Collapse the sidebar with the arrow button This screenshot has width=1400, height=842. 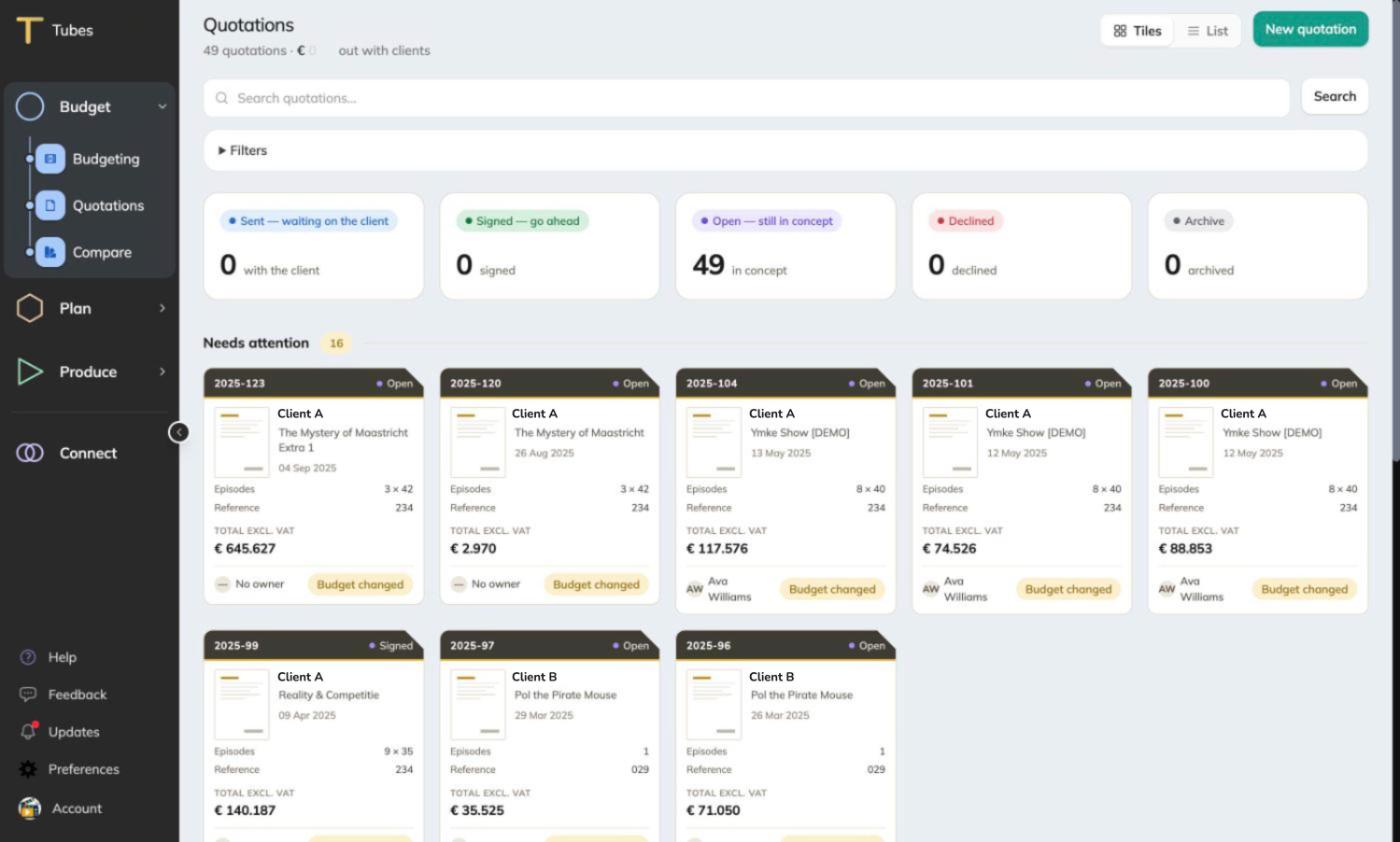[x=179, y=432]
